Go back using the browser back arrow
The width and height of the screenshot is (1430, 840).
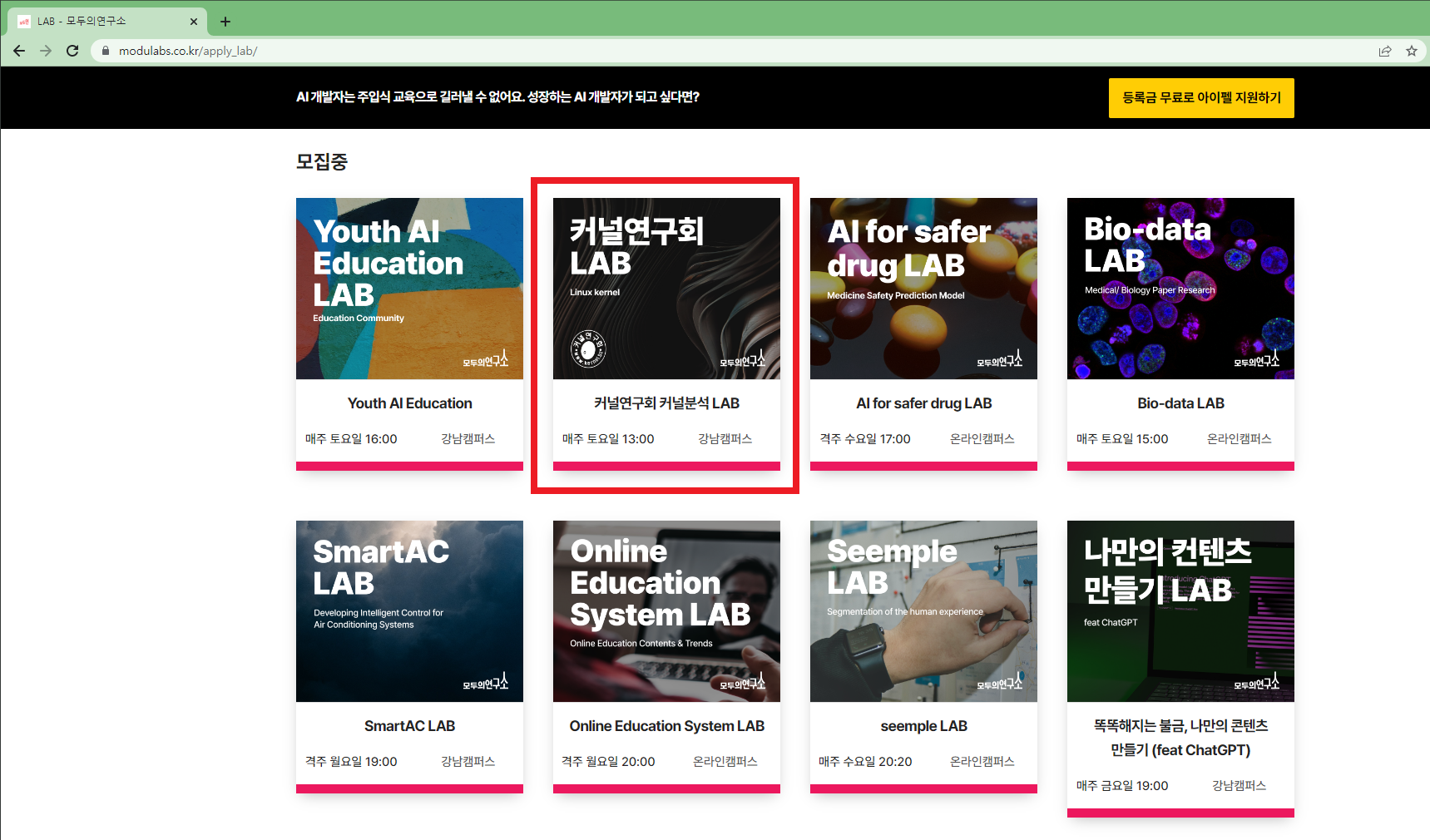point(19,51)
